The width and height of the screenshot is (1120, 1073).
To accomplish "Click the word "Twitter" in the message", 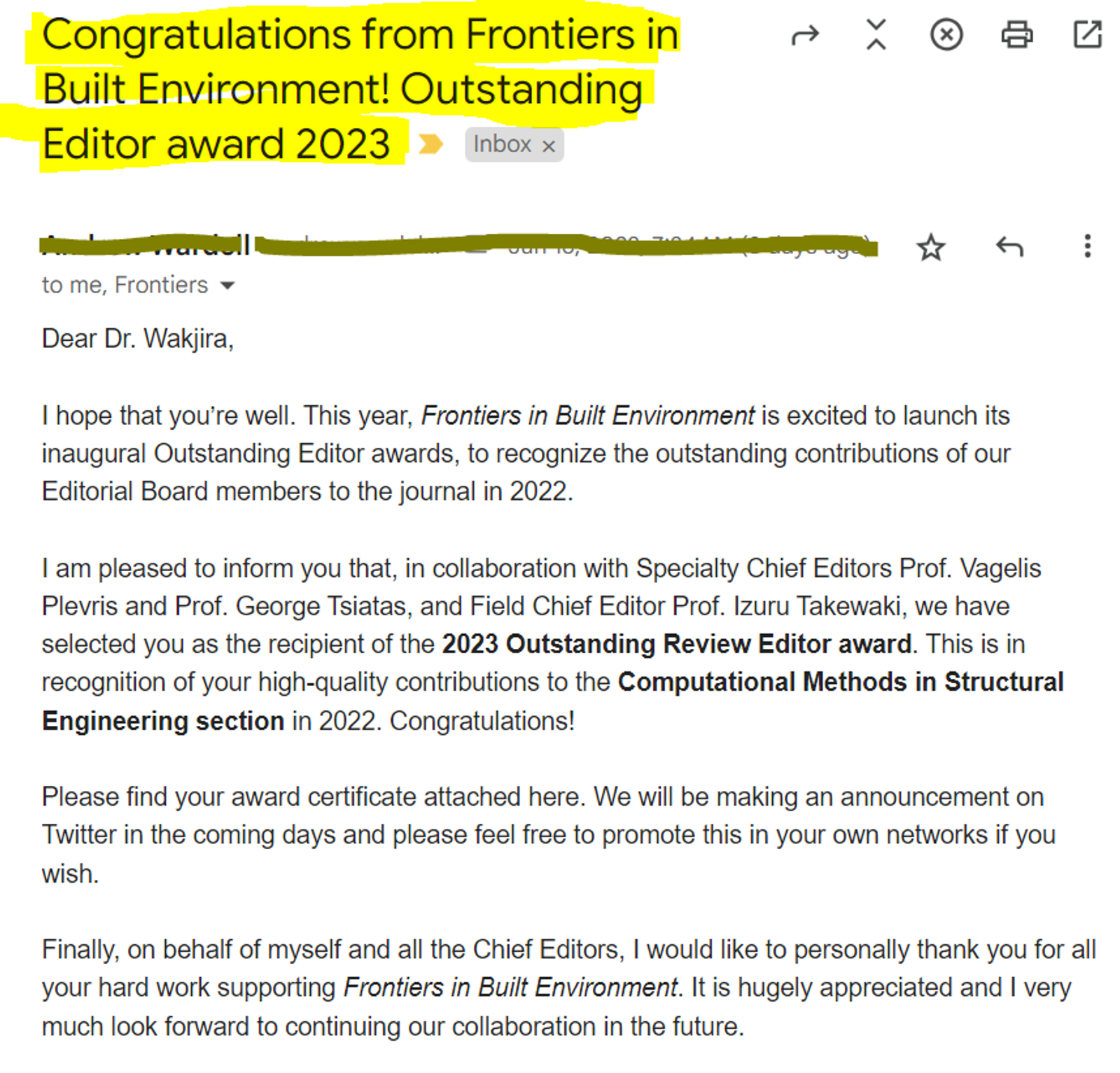I will (79, 835).
